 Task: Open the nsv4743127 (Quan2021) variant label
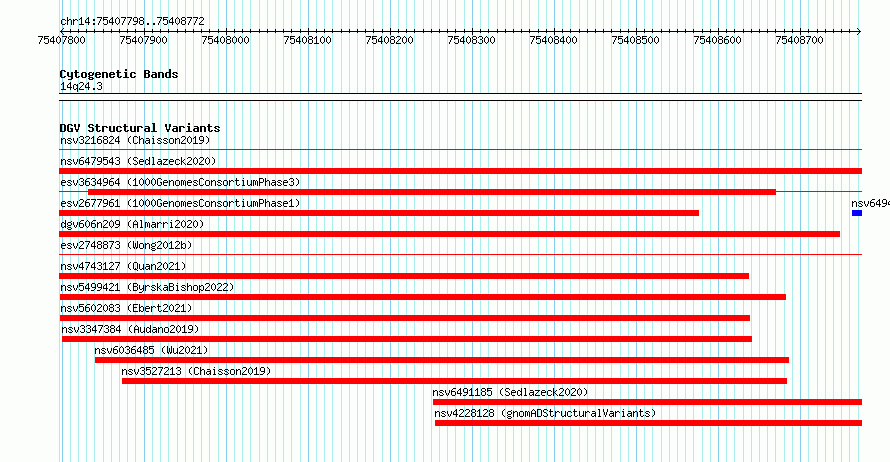click(x=123, y=266)
